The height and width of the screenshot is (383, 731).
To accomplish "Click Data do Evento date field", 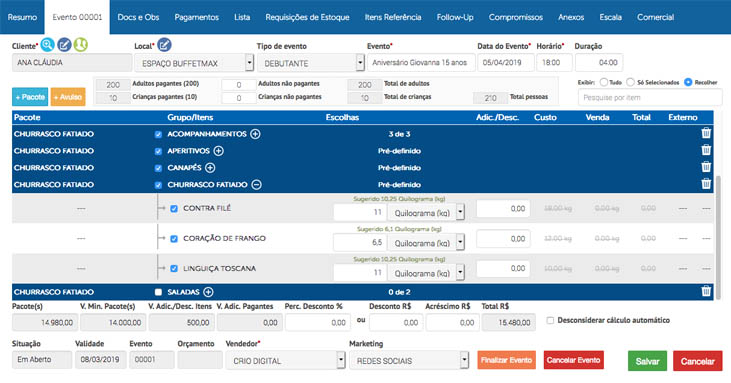I will point(506,62).
